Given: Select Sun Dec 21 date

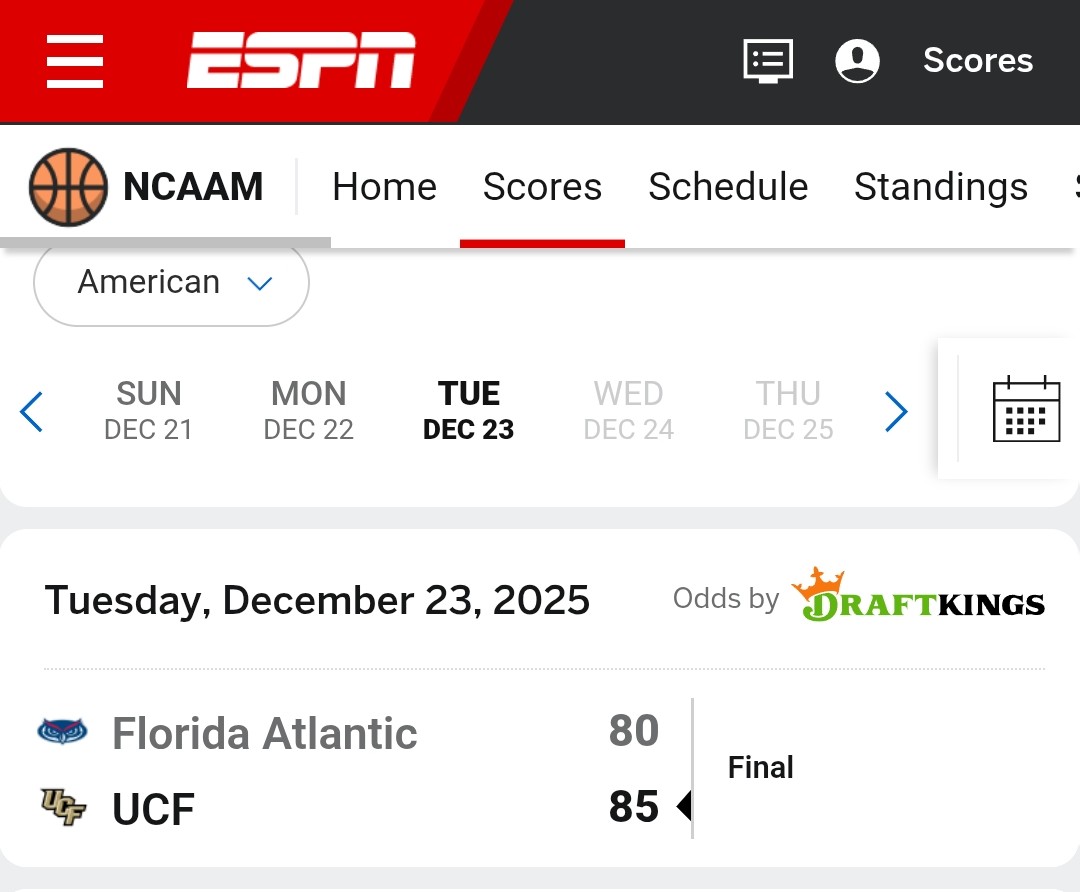Looking at the screenshot, I should 148,410.
